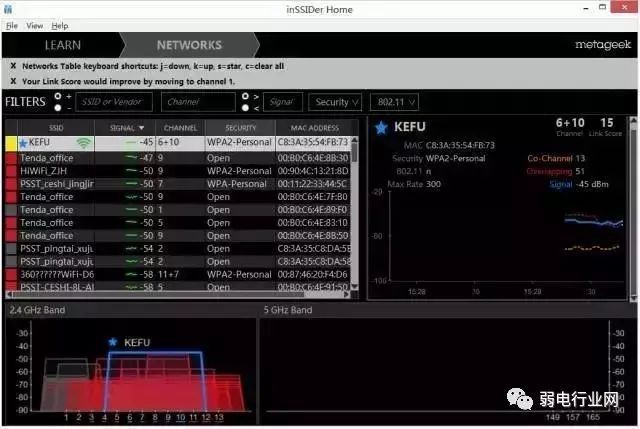The height and width of the screenshot is (429, 640).
Task: Click the blue star beside KEFU in the table
Action: 23,143
